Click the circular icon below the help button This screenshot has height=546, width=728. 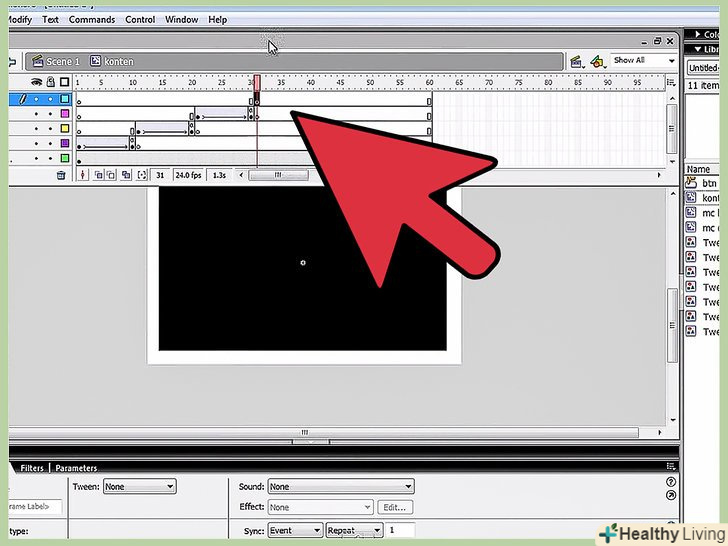tap(670, 495)
